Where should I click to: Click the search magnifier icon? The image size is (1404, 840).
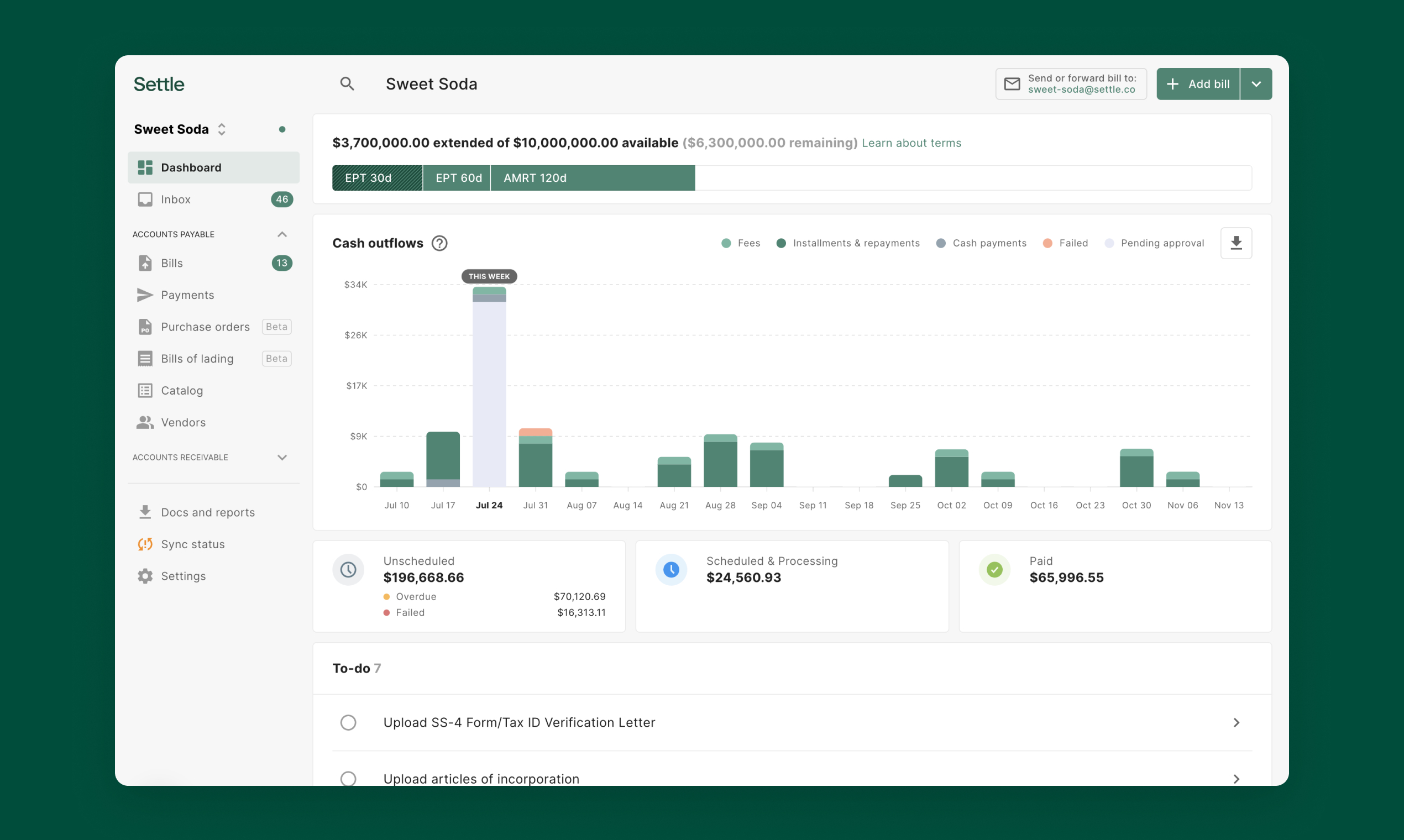347,84
